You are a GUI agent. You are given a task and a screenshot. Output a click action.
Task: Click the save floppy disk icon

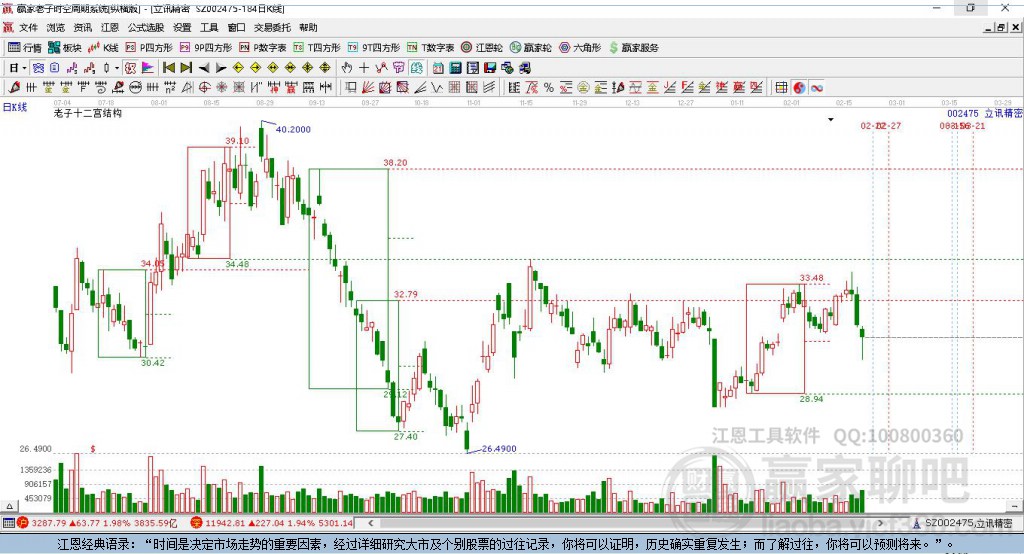pos(490,68)
